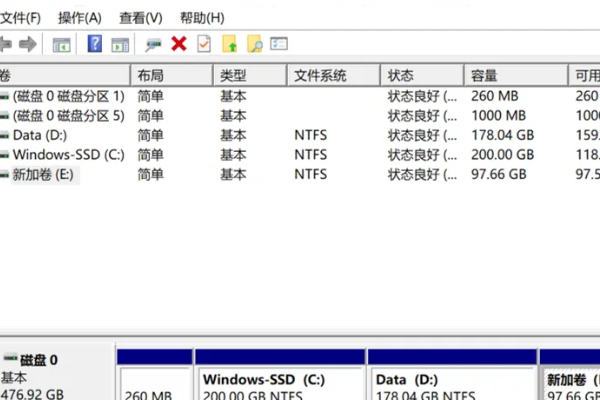Open the 操作(A) menu
The height and width of the screenshot is (400, 600).
tap(80, 18)
